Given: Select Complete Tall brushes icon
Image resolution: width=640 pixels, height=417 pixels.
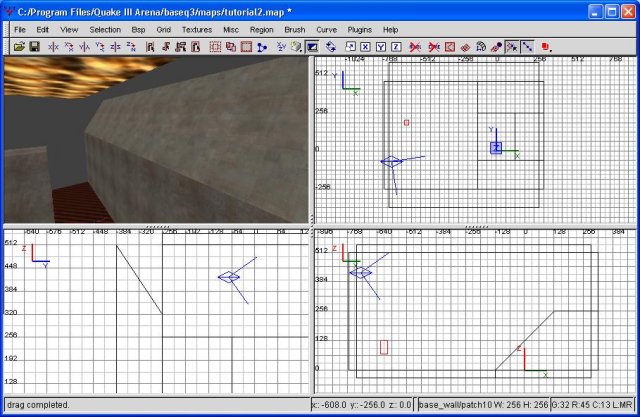Looking at the screenshot, I should point(150,47).
